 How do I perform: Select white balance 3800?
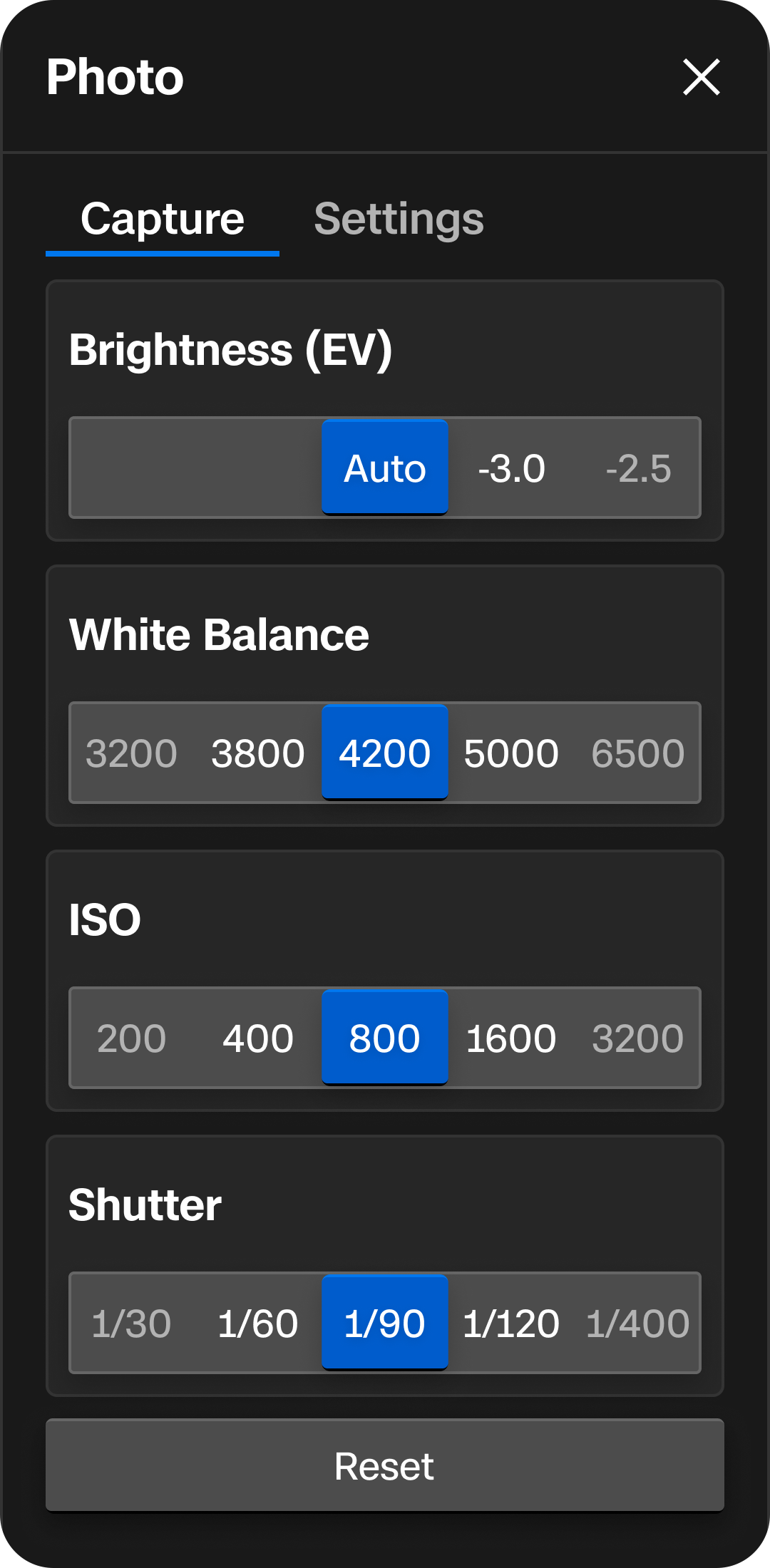(258, 753)
